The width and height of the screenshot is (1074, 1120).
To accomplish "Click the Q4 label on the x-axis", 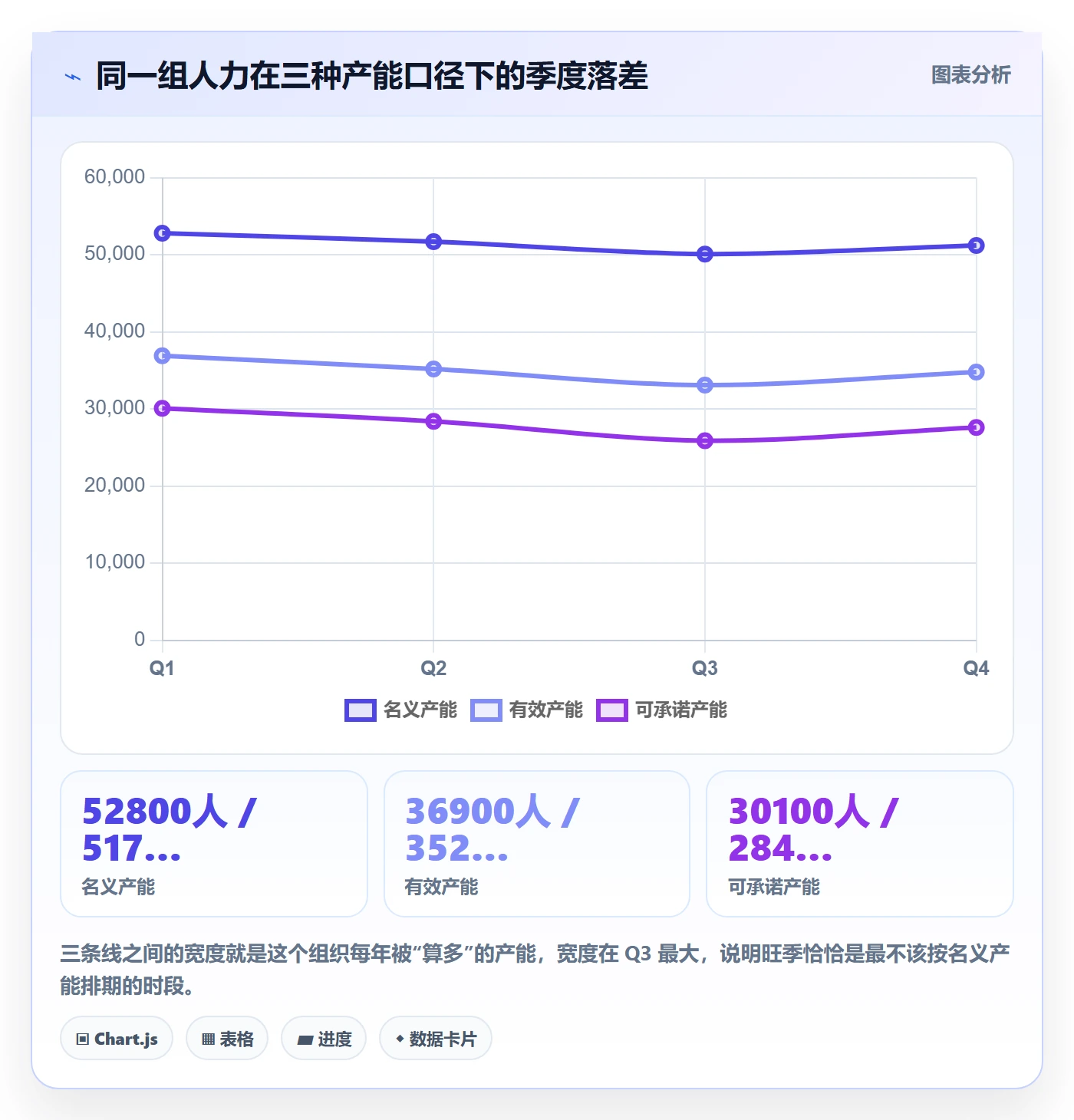I will coord(976,668).
